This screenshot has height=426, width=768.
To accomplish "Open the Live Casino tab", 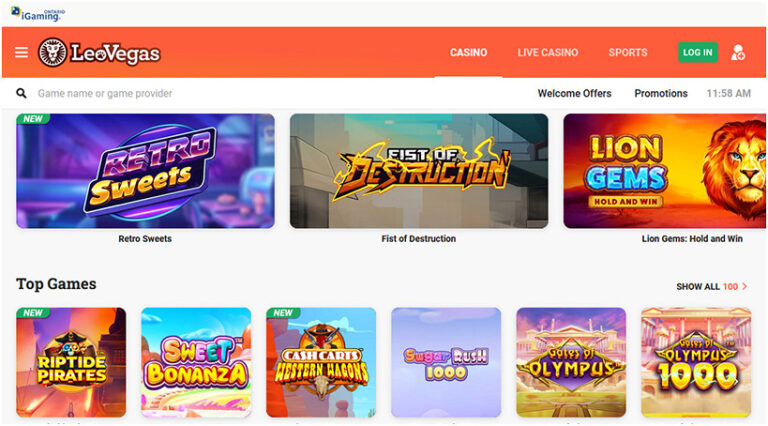I will [548, 52].
